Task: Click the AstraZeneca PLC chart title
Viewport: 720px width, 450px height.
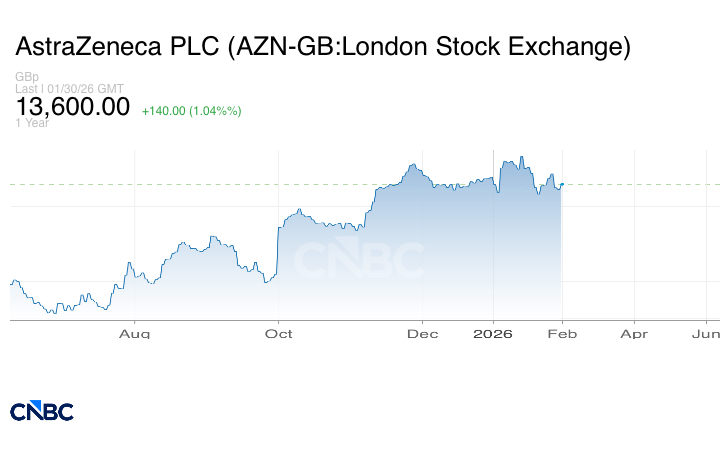Action: [x=323, y=46]
